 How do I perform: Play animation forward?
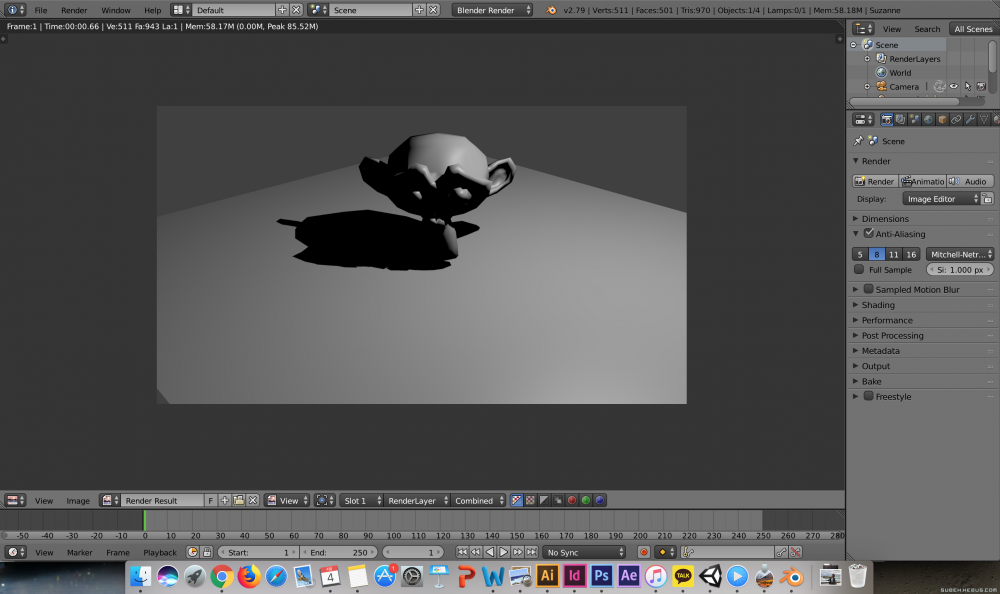click(504, 552)
